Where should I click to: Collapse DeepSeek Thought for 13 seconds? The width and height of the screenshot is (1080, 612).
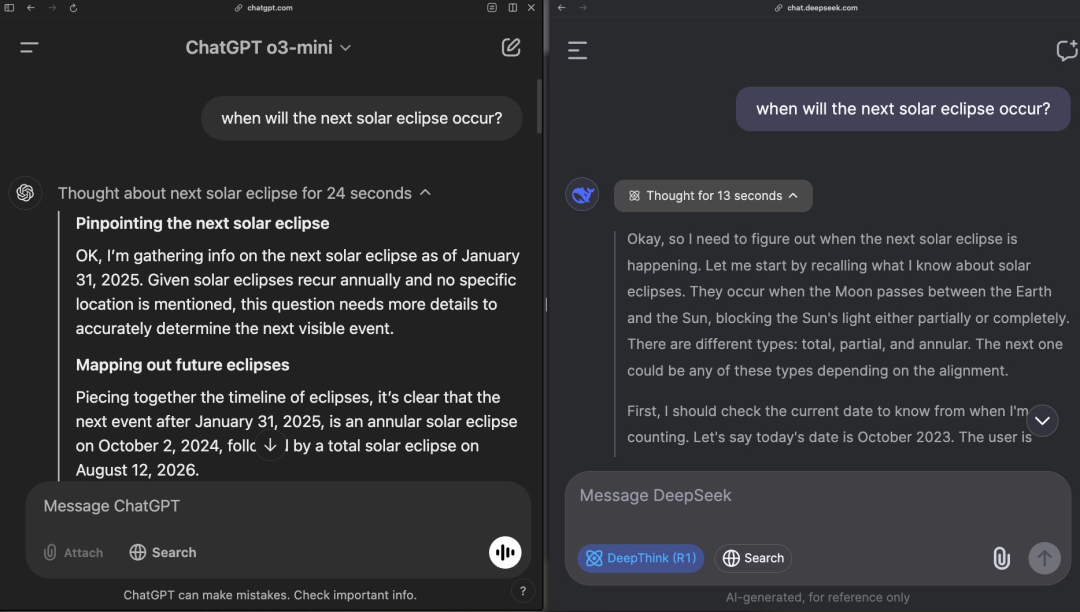713,196
